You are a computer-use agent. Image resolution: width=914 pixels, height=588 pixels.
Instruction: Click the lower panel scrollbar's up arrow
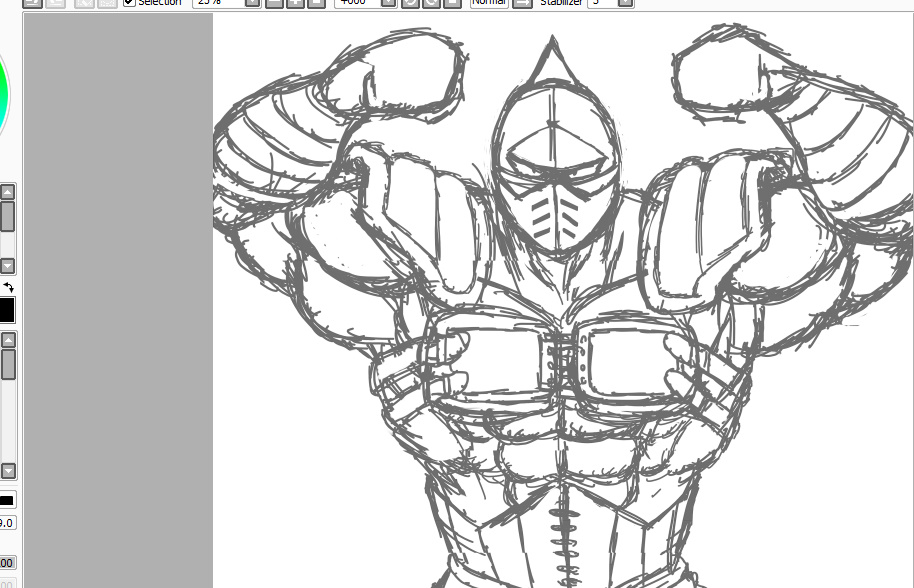8,340
